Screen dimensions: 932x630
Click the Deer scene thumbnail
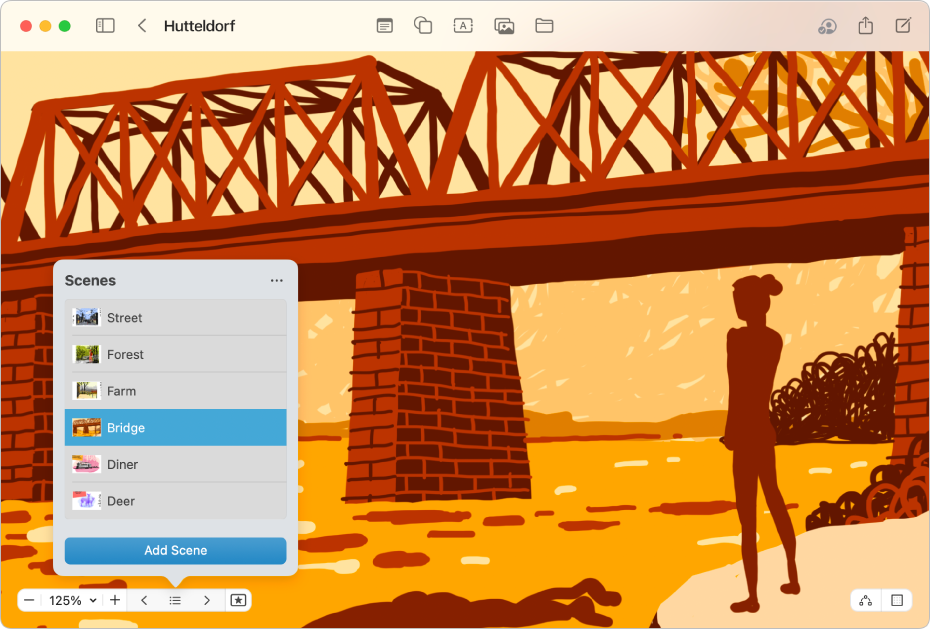tap(86, 500)
